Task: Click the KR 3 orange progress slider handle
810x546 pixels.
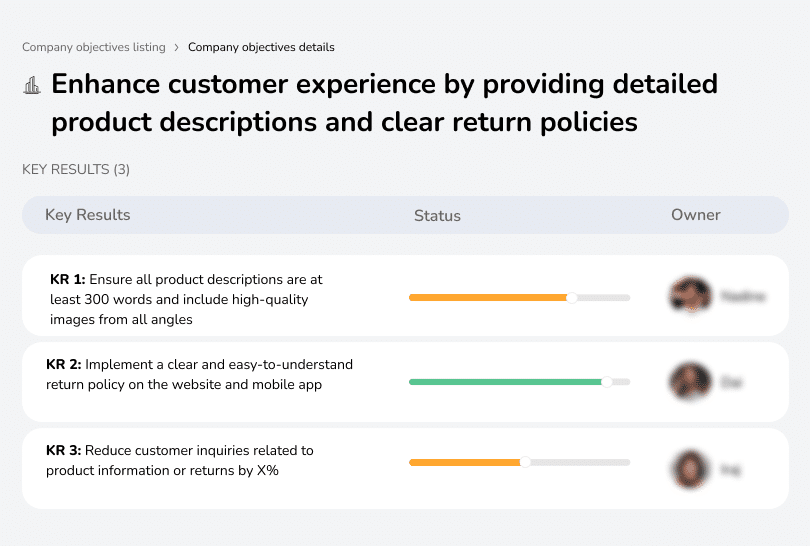Action: (x=525, y=462)
